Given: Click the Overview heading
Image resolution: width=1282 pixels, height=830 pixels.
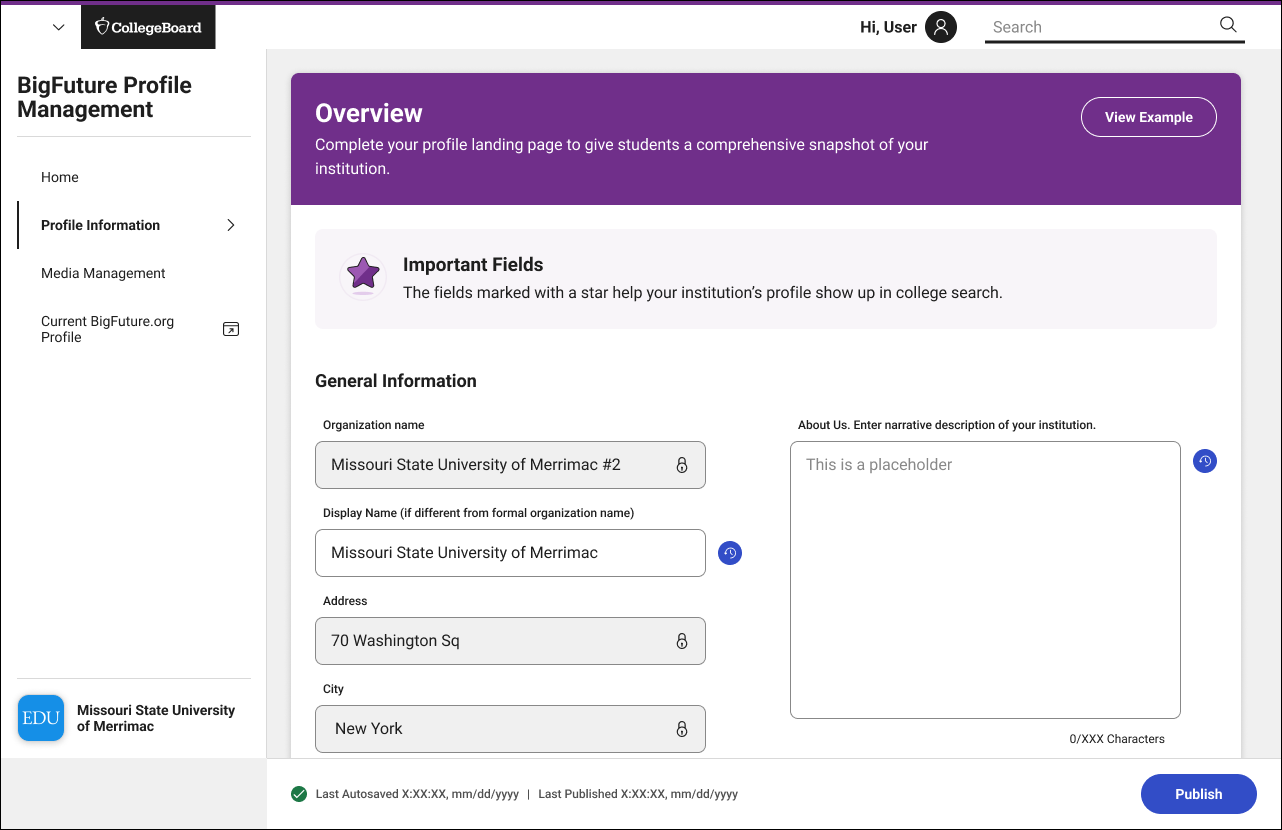Looking at the screenshot, I should pyautogui.click(x=369, y=113).
